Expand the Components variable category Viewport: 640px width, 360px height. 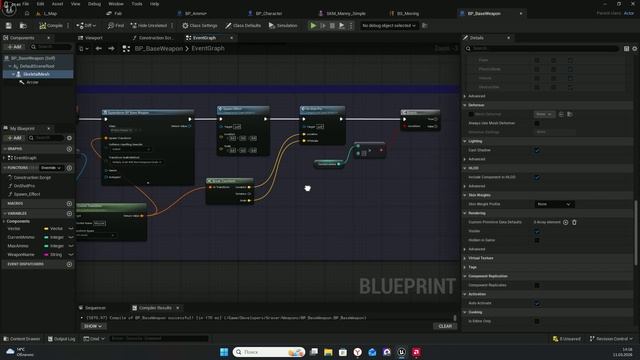pos(4,221)
